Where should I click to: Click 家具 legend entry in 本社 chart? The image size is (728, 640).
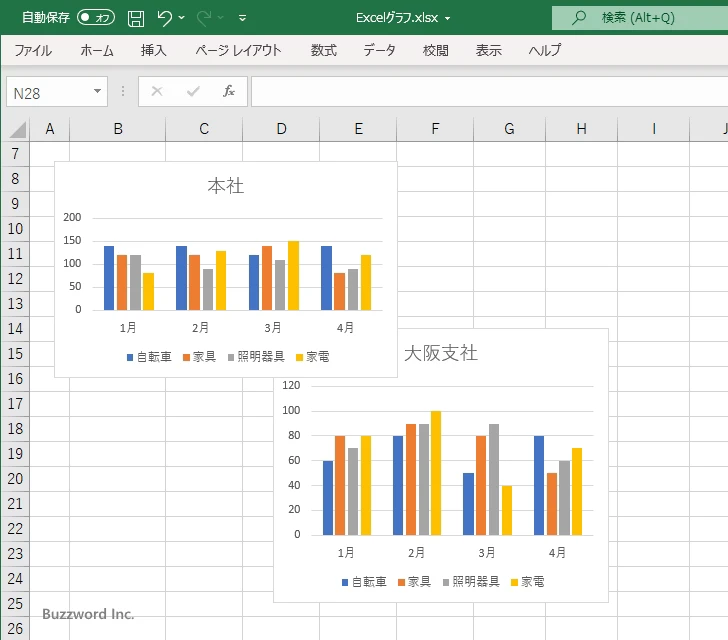(200, 357)
